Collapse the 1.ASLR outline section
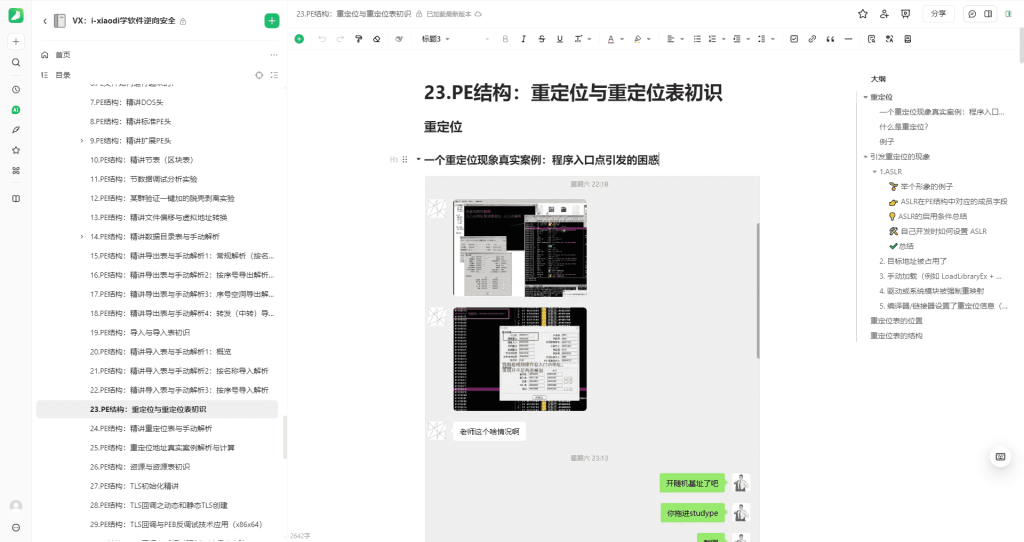The image size is (1024, 542). click(874, 172)
